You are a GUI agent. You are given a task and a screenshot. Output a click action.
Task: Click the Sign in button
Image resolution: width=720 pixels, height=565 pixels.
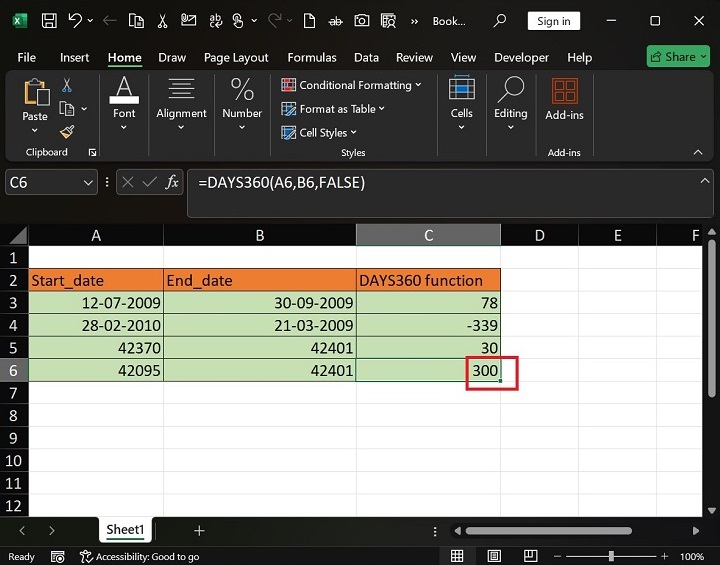[553, 21]
